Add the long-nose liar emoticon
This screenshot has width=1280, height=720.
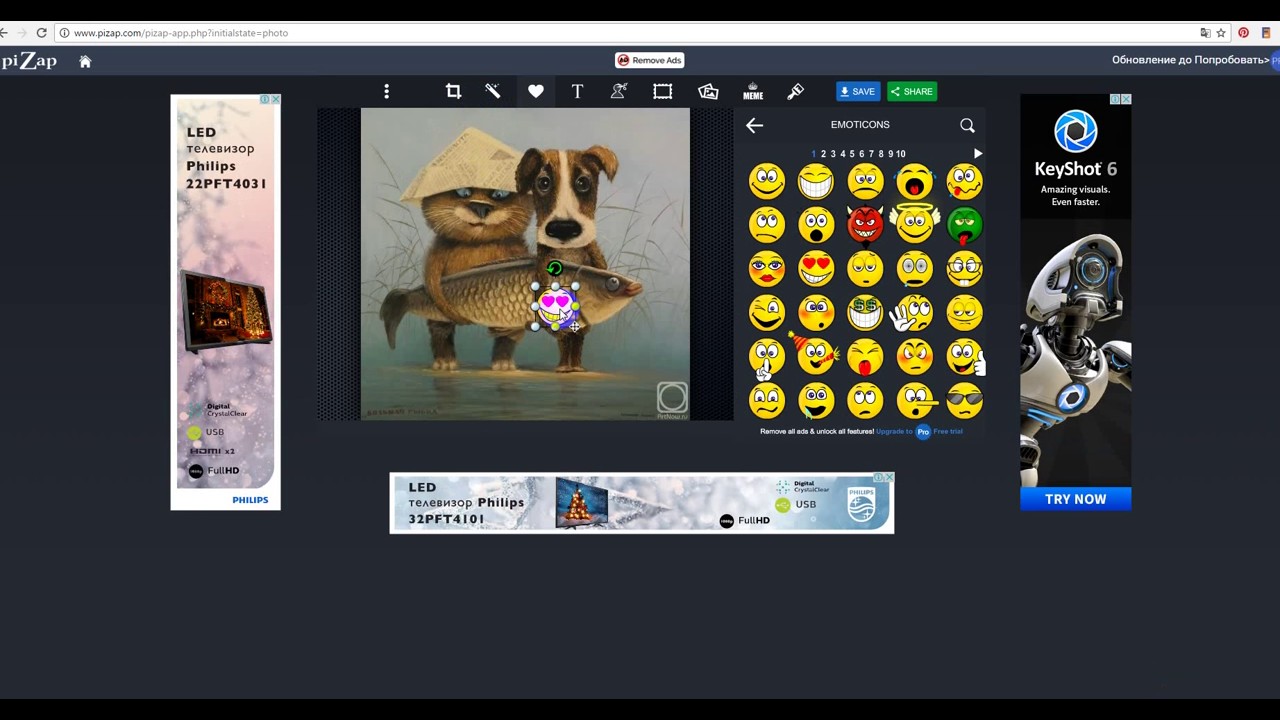pyautogui.click(x=916, y=400)
